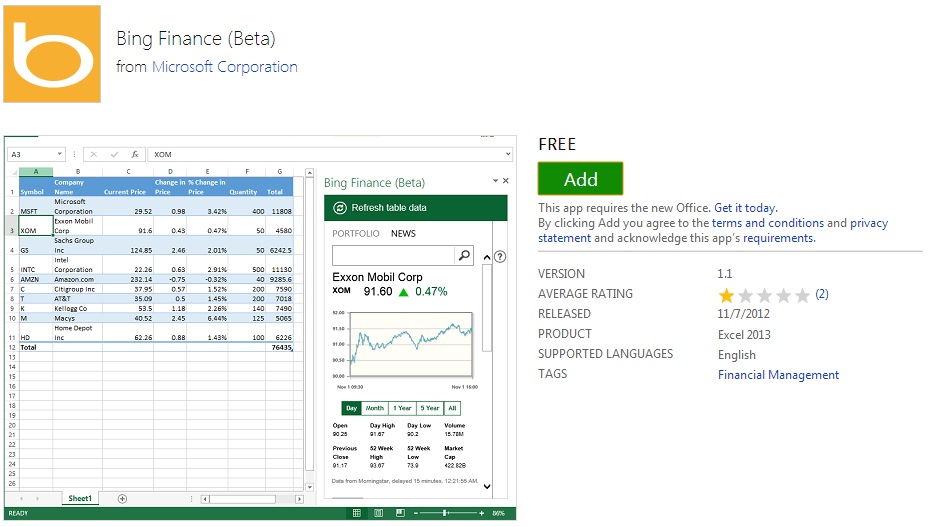Click the stock search input field
Viewport: 930px width, 527px height.
pyautogui.click(x=393, y=255)
